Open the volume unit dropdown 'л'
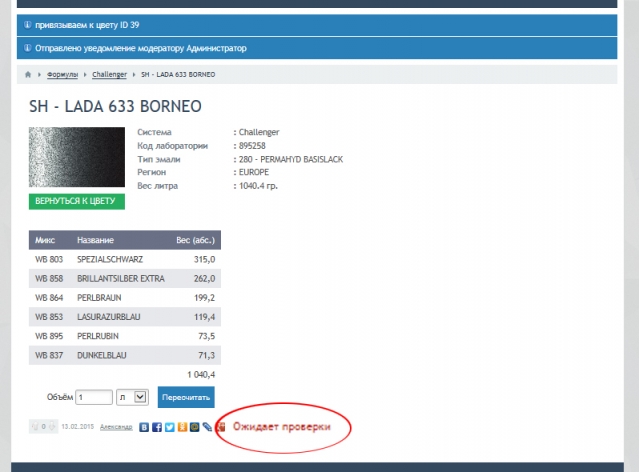This screenshot has height=472, width=639. pos(132,397)
